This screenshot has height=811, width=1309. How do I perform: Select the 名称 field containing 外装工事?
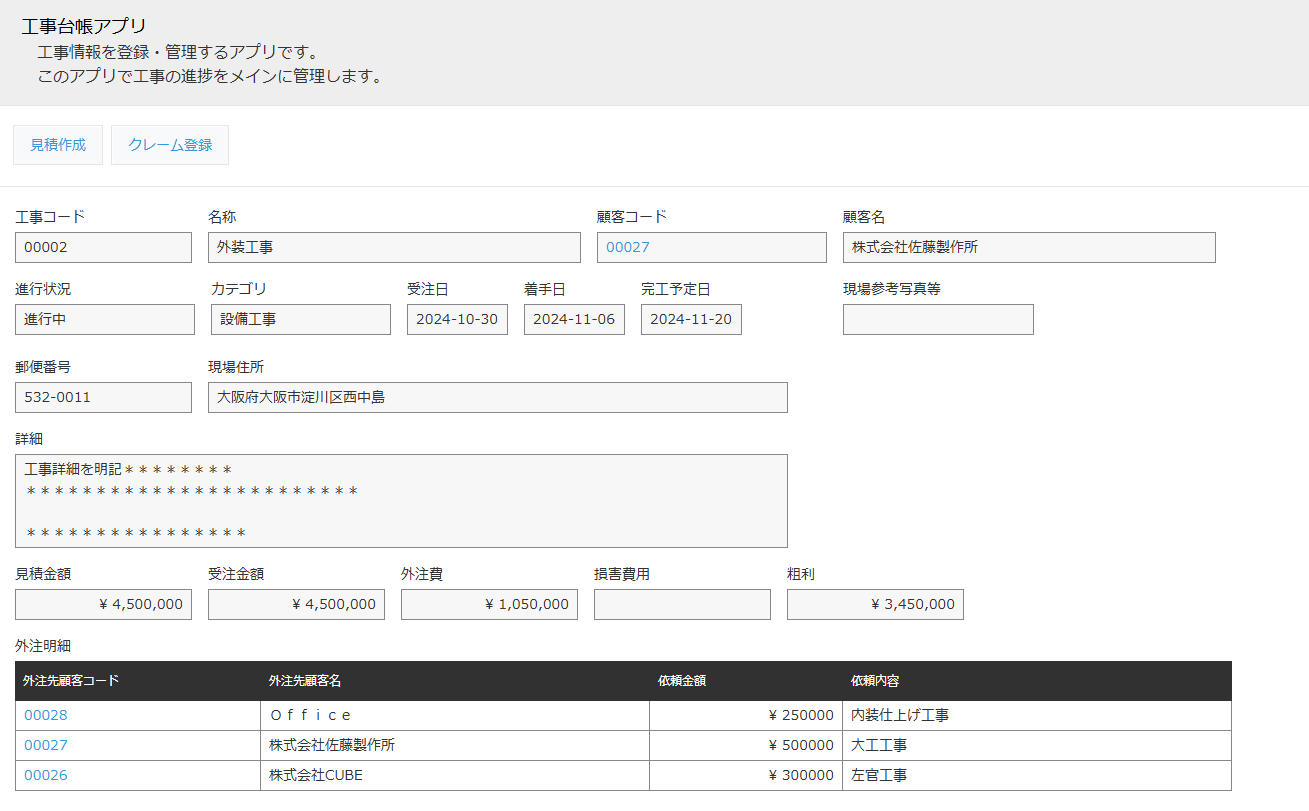coord(394,247)
